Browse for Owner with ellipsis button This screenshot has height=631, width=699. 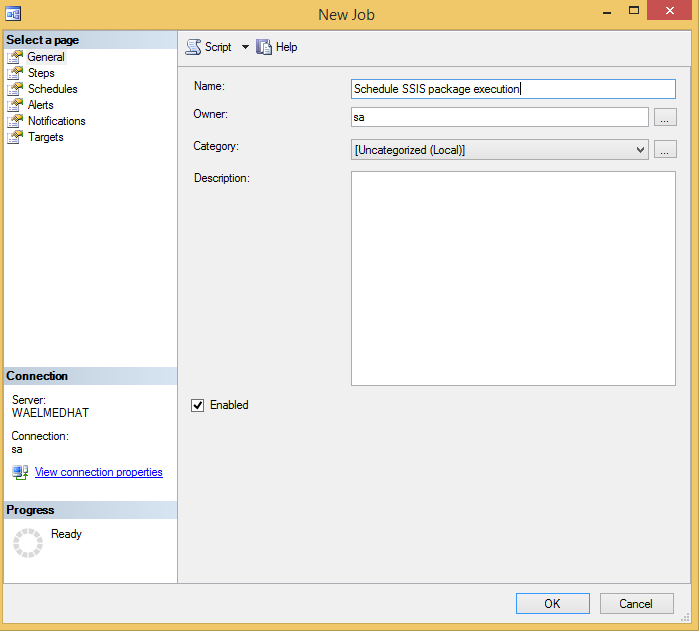click(665, 118)
